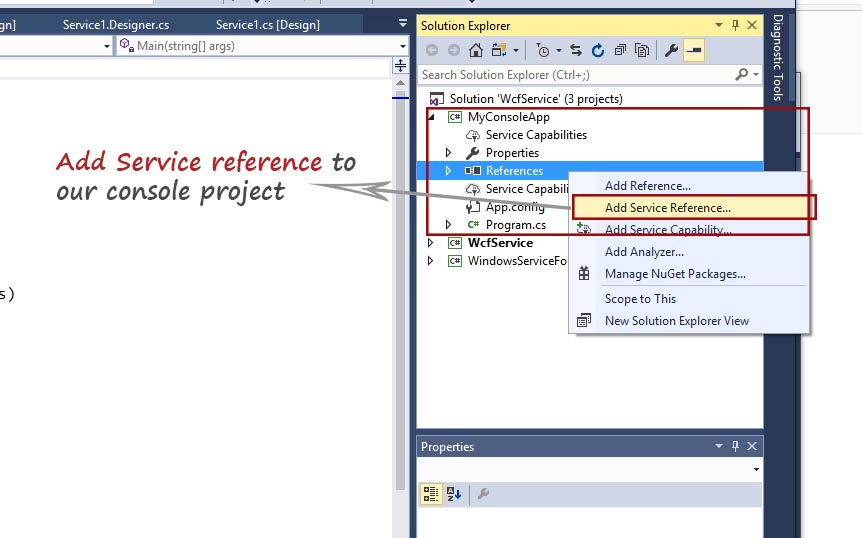The width and height of the screenshot is (862, 538).
Task: Switch to Service1.cs [Design] tab
Action: 268,25
